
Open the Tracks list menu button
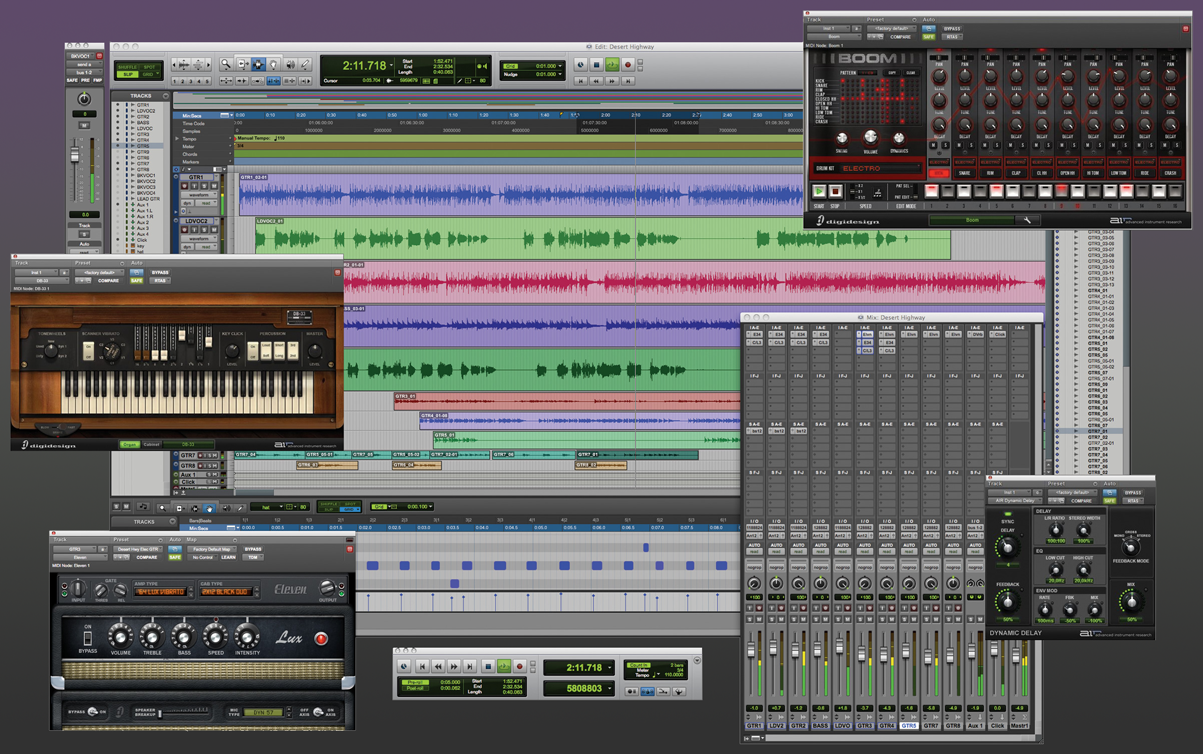166,96
